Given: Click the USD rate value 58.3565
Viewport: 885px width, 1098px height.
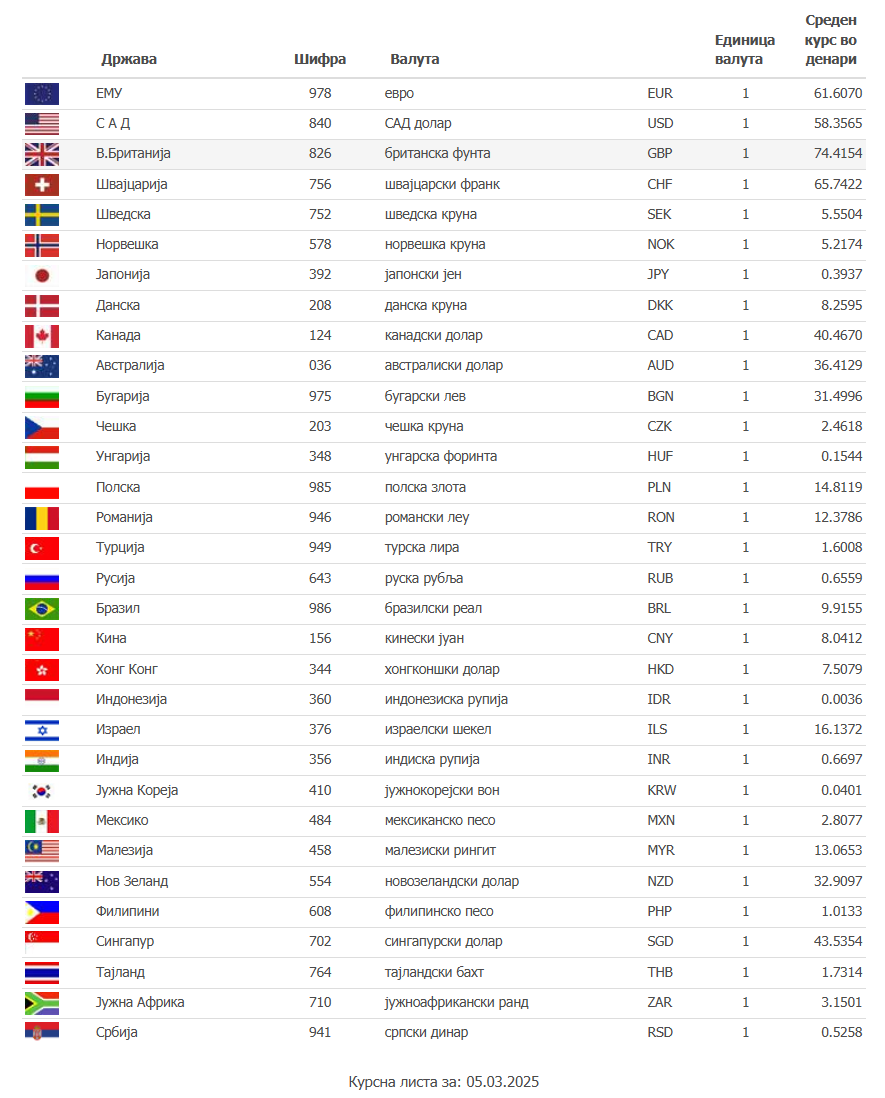Looking at the screenshot, I should [x=837, y=124].
